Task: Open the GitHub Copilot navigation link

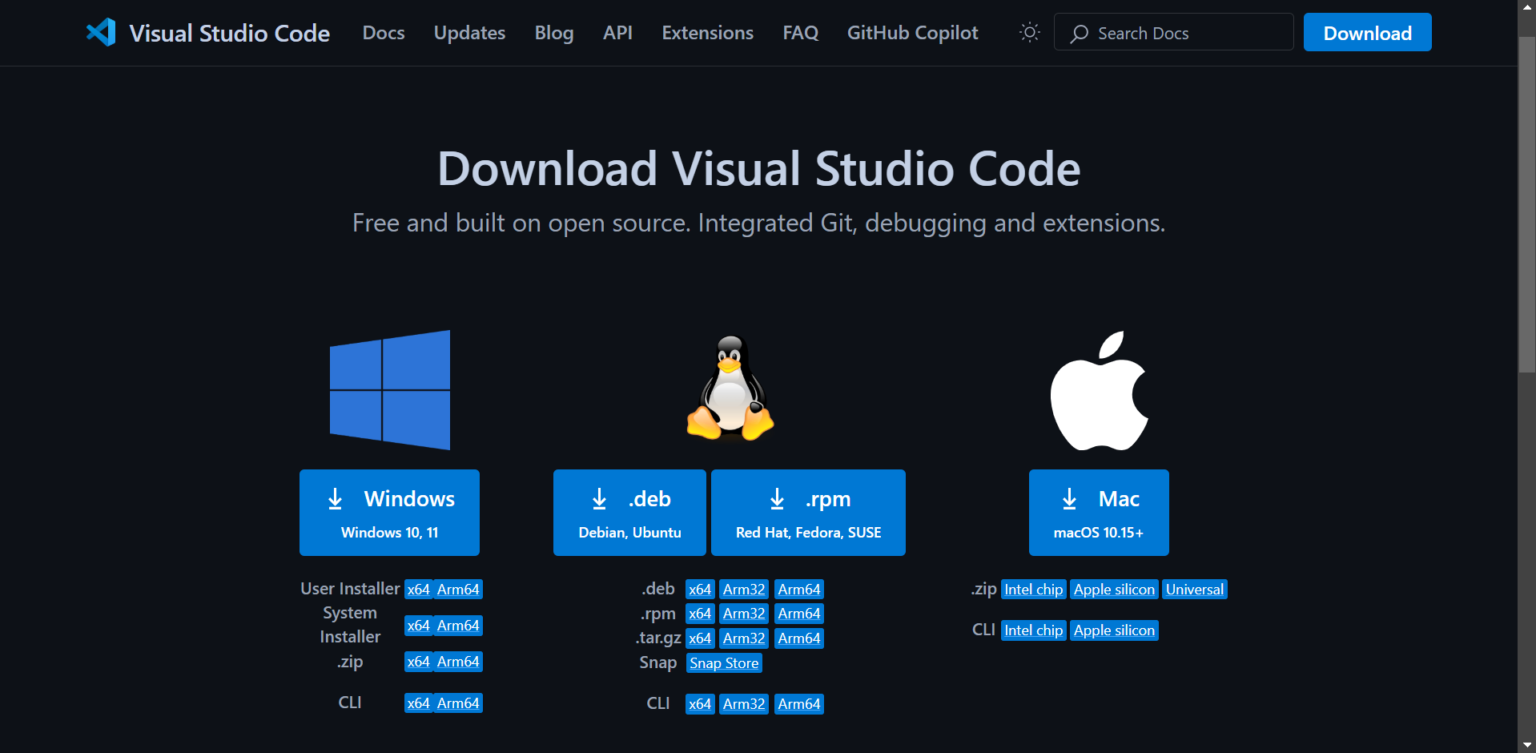Action: 913,33
